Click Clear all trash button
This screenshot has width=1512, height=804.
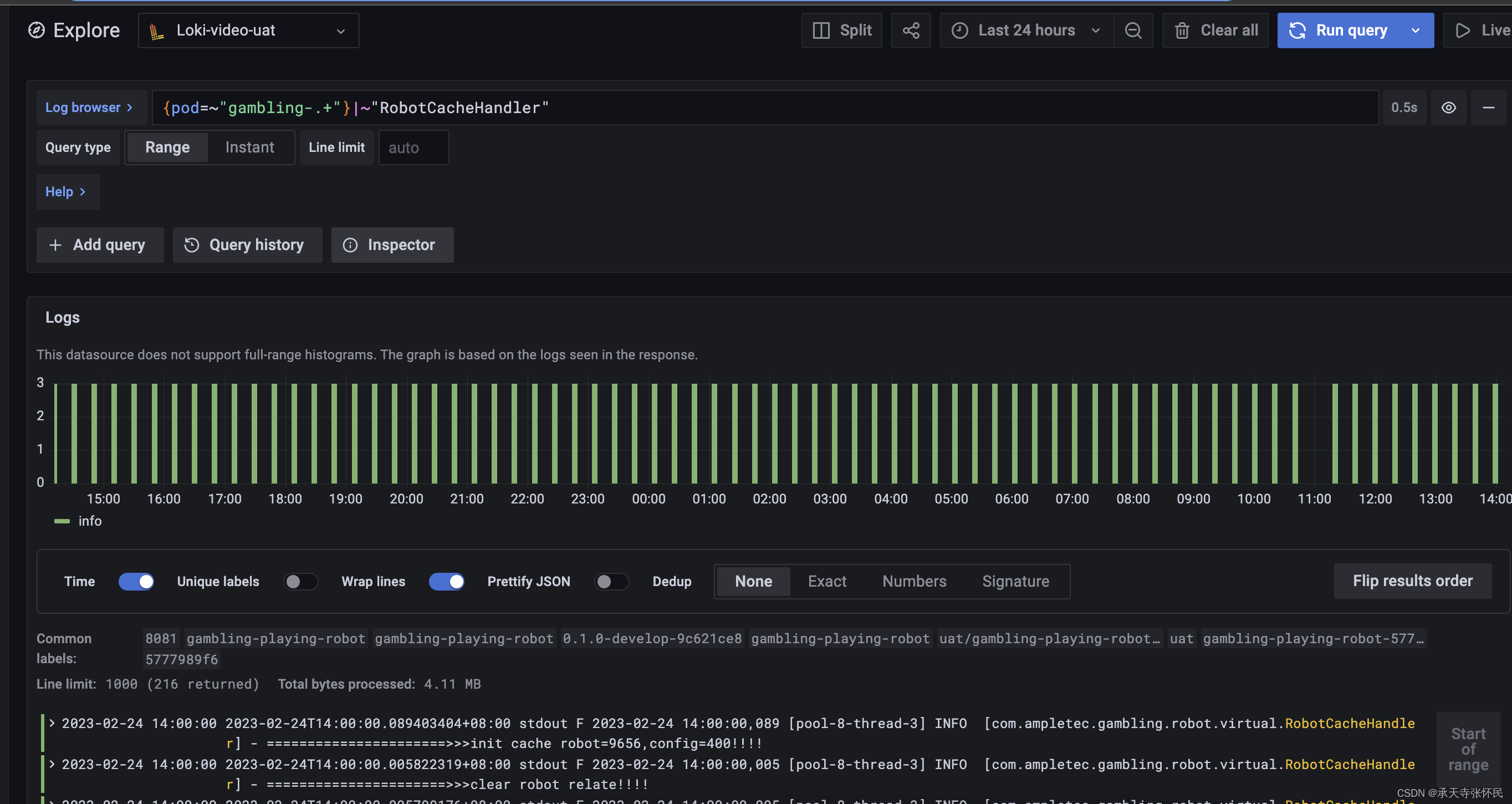coord(1215,30)
